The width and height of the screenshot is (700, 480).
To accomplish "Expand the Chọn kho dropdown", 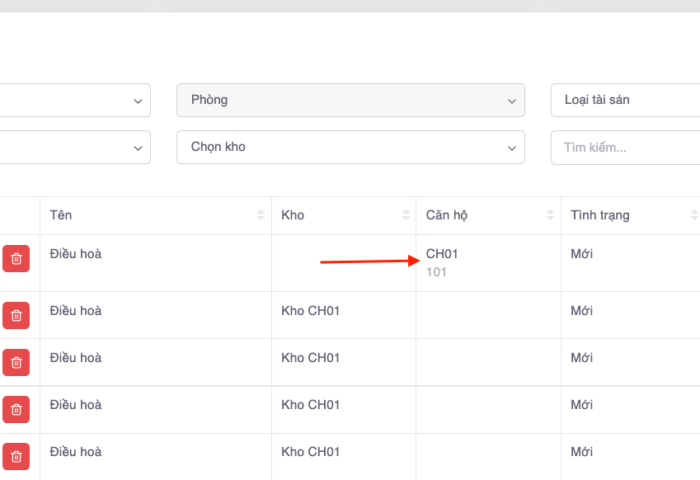I will (350, 147).
